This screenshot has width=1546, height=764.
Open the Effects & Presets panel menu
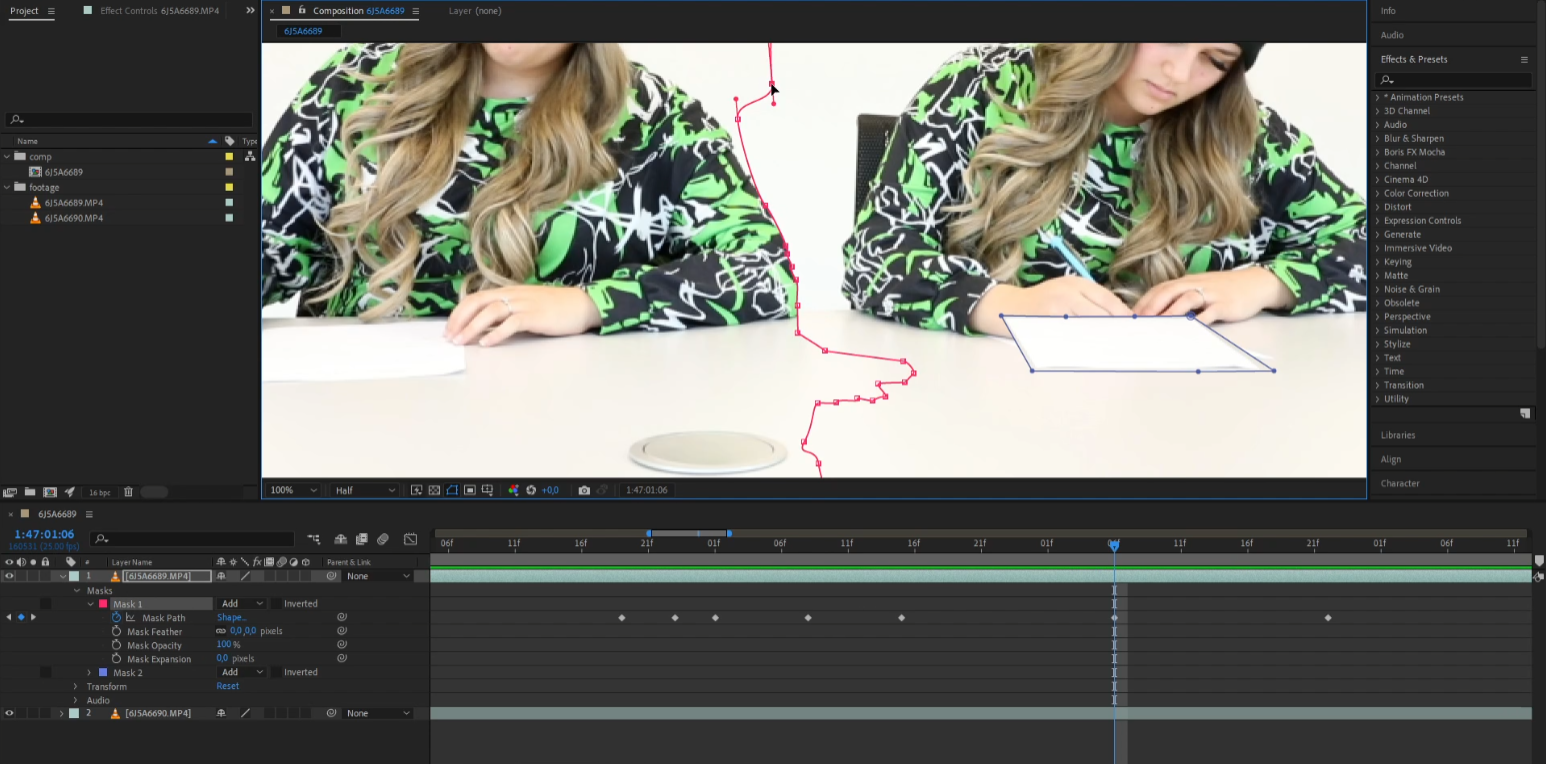click(x=1524, y=59)
